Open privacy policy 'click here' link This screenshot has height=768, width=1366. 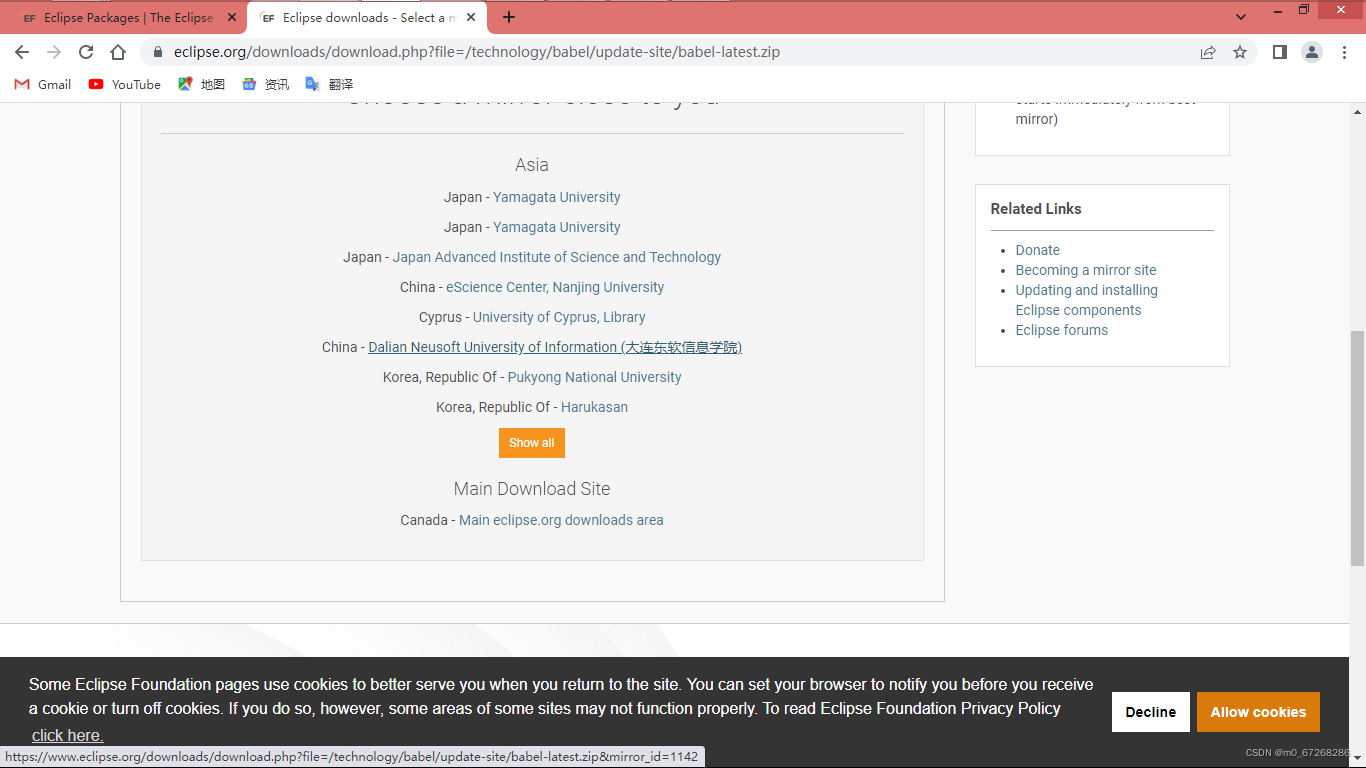[x=67, y=736]
